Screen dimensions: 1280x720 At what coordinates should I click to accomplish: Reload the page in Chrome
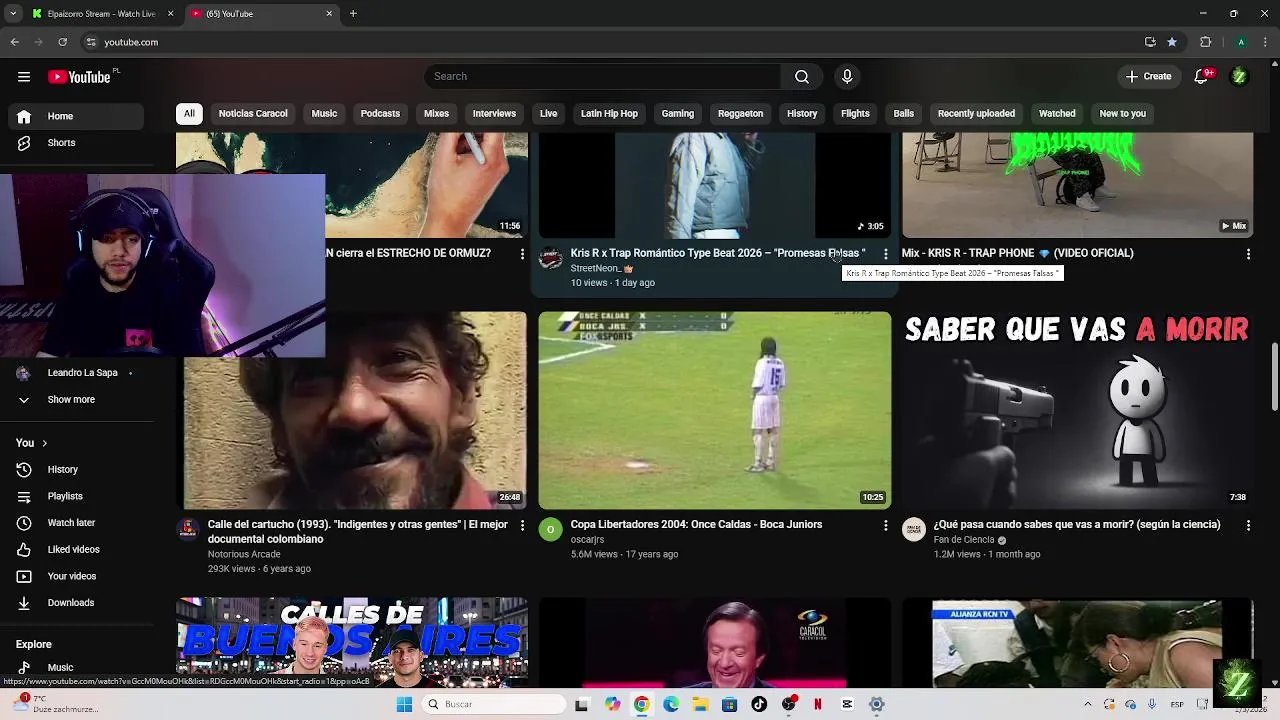[62, 42]
